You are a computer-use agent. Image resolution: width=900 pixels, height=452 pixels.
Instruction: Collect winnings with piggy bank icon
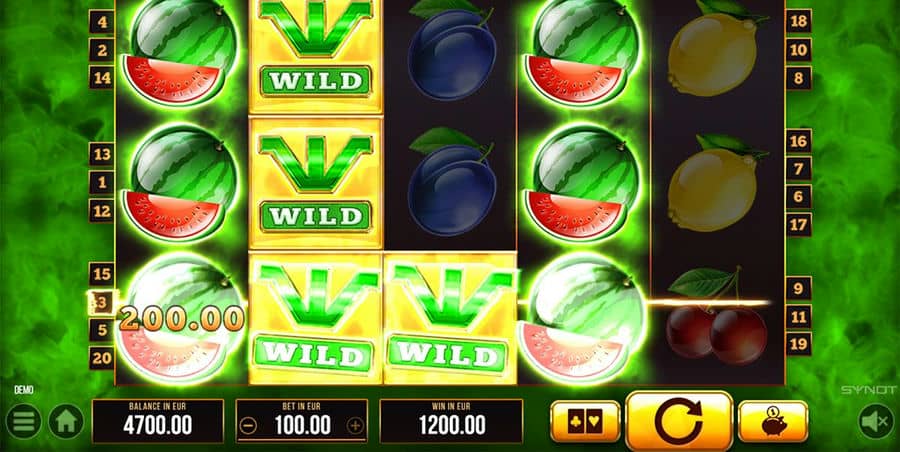pyautogui.click(x=773, y=422)
